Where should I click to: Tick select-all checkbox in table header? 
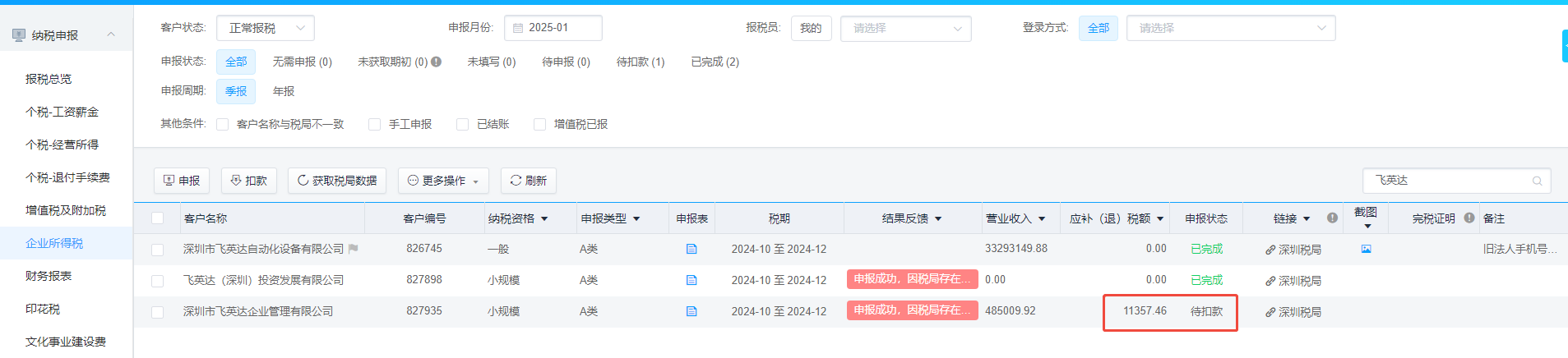click(x=158, y=218)
